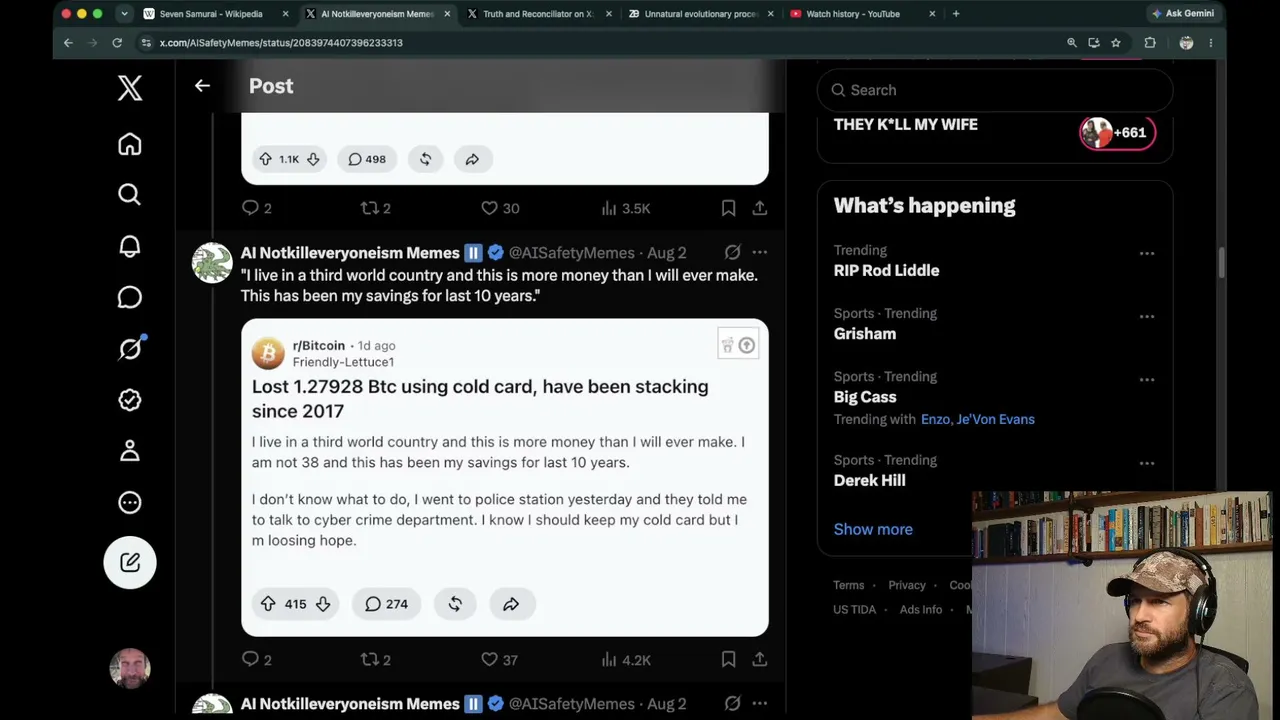
Task: Open the Profile icon in the sidebar
Action: (130, 451)
